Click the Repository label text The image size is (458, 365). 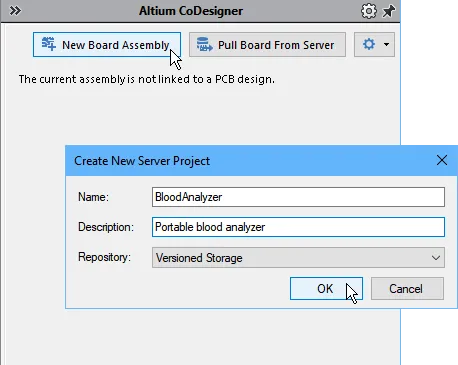point(104,257)
